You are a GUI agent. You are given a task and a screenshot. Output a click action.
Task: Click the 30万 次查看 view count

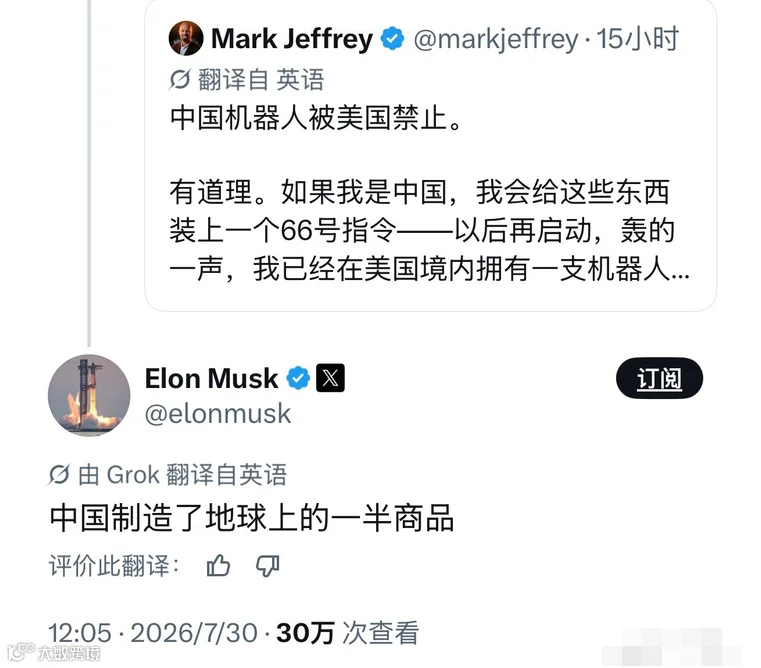[347, 633]
